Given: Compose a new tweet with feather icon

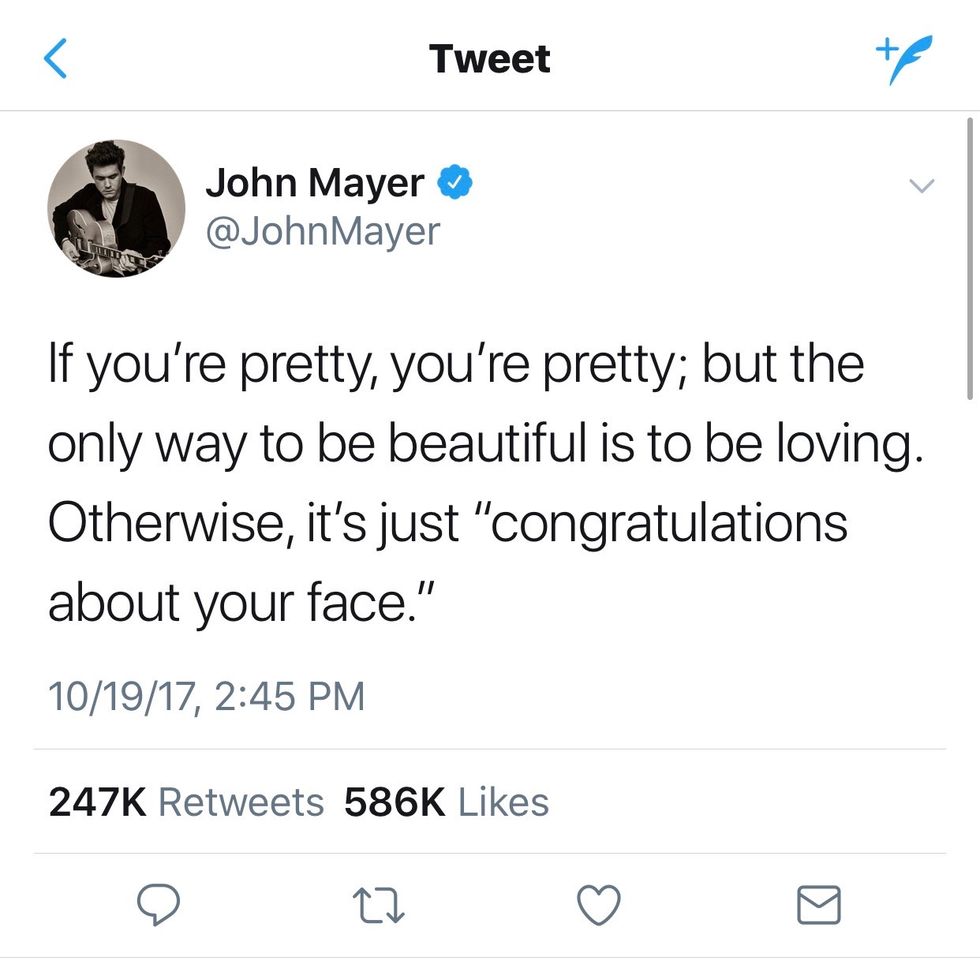Looking at the screenshot, I should pyautogui.click(x=903, y=59).
